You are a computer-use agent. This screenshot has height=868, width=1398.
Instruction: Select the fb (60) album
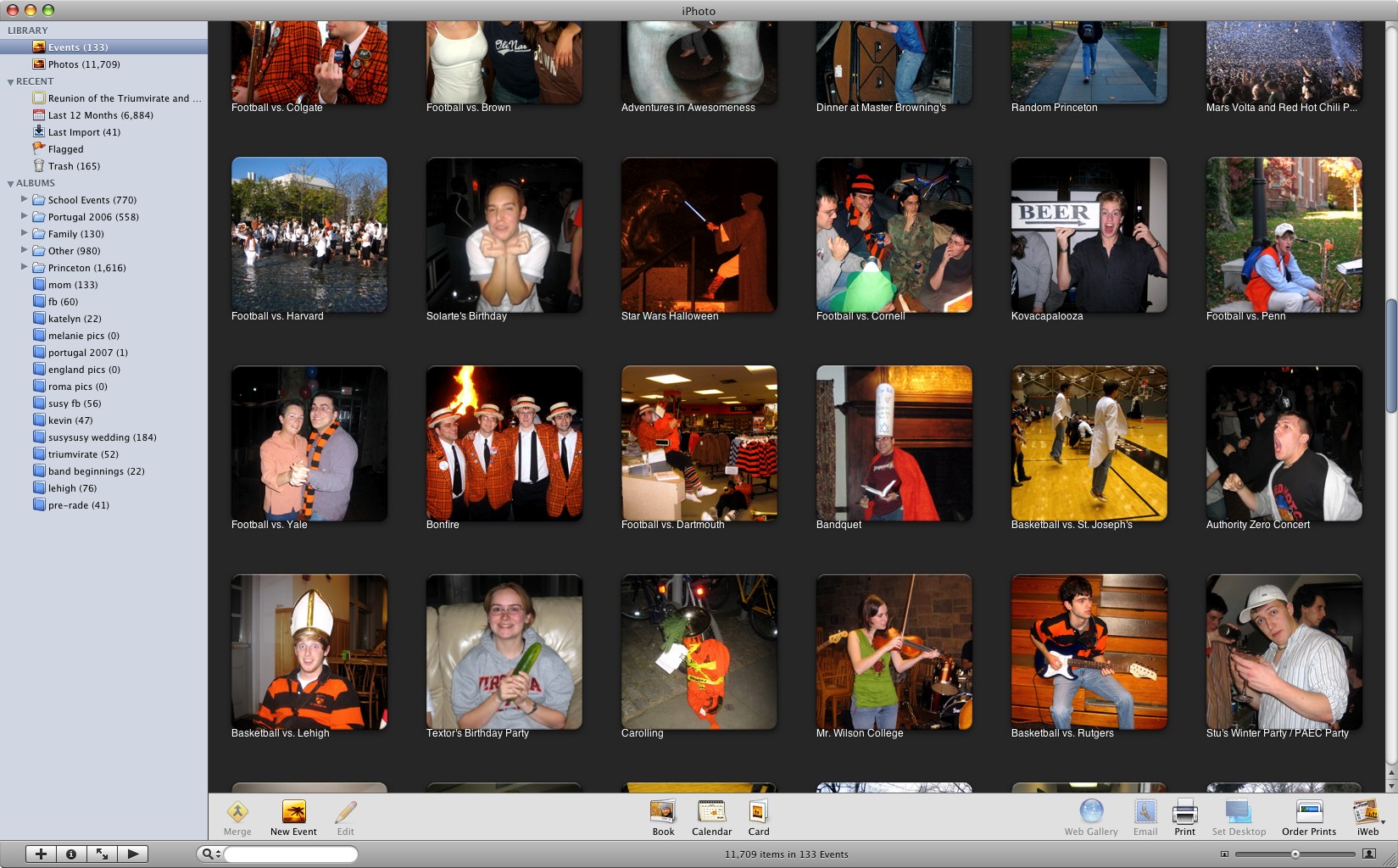point(103,302)
